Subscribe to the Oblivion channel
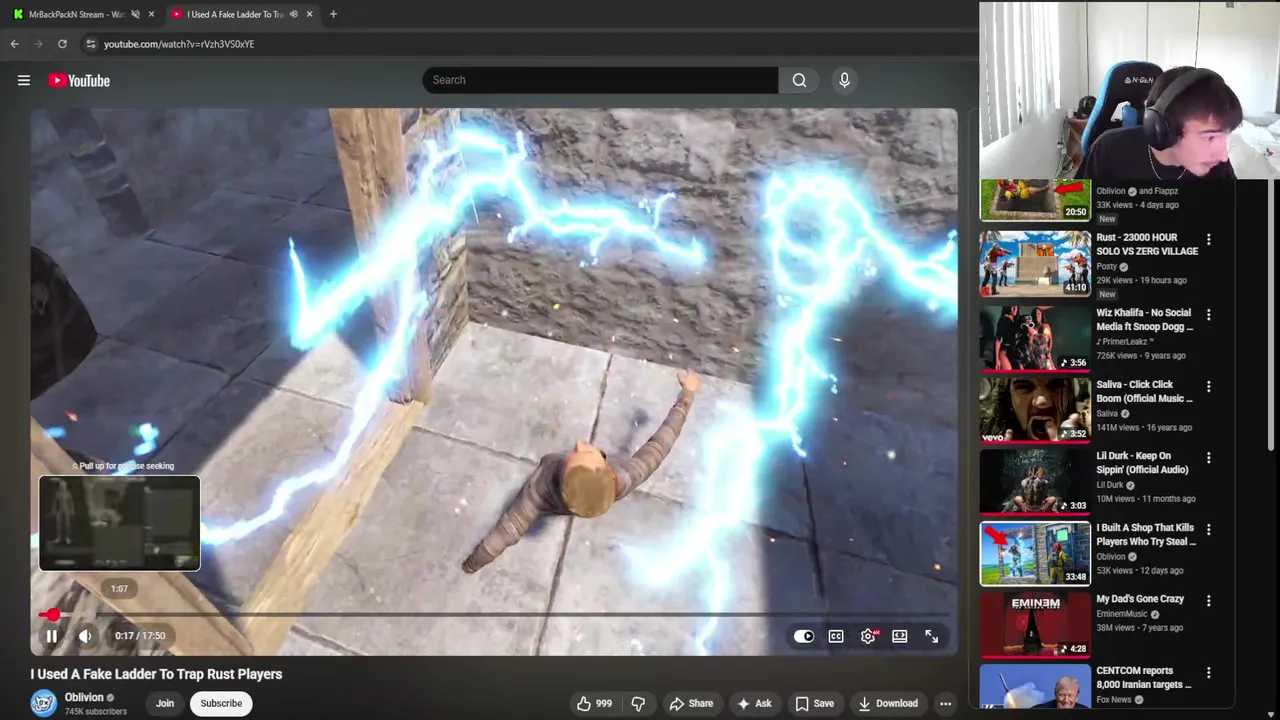Screen dimensions: 1280x720 221,703
